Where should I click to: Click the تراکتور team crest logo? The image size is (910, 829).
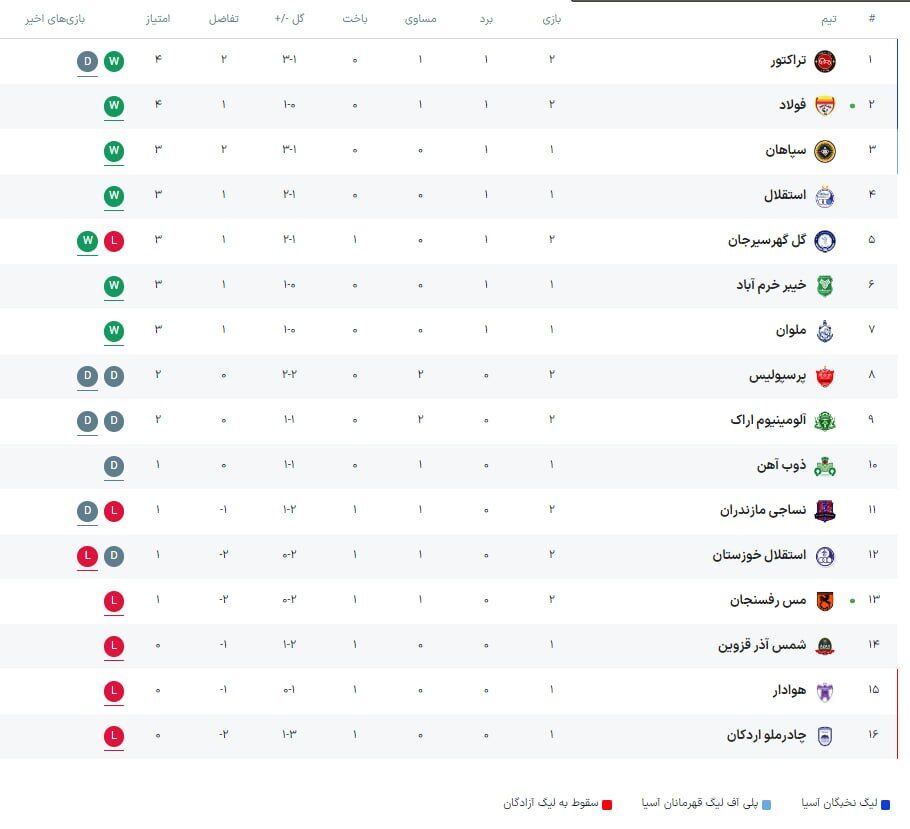(x=826, y=61)
